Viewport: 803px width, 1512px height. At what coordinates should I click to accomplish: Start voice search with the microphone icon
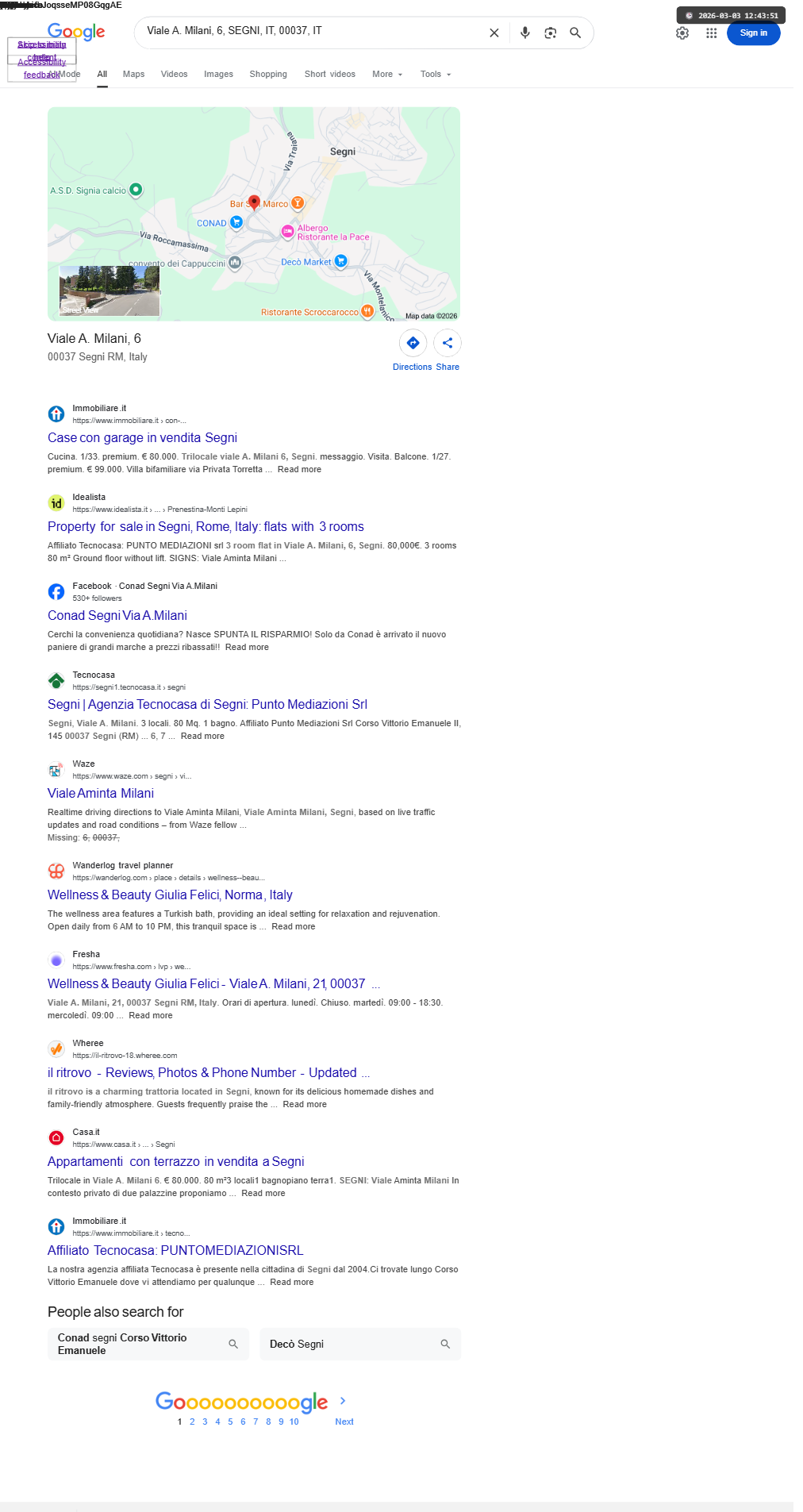[524, 33]
